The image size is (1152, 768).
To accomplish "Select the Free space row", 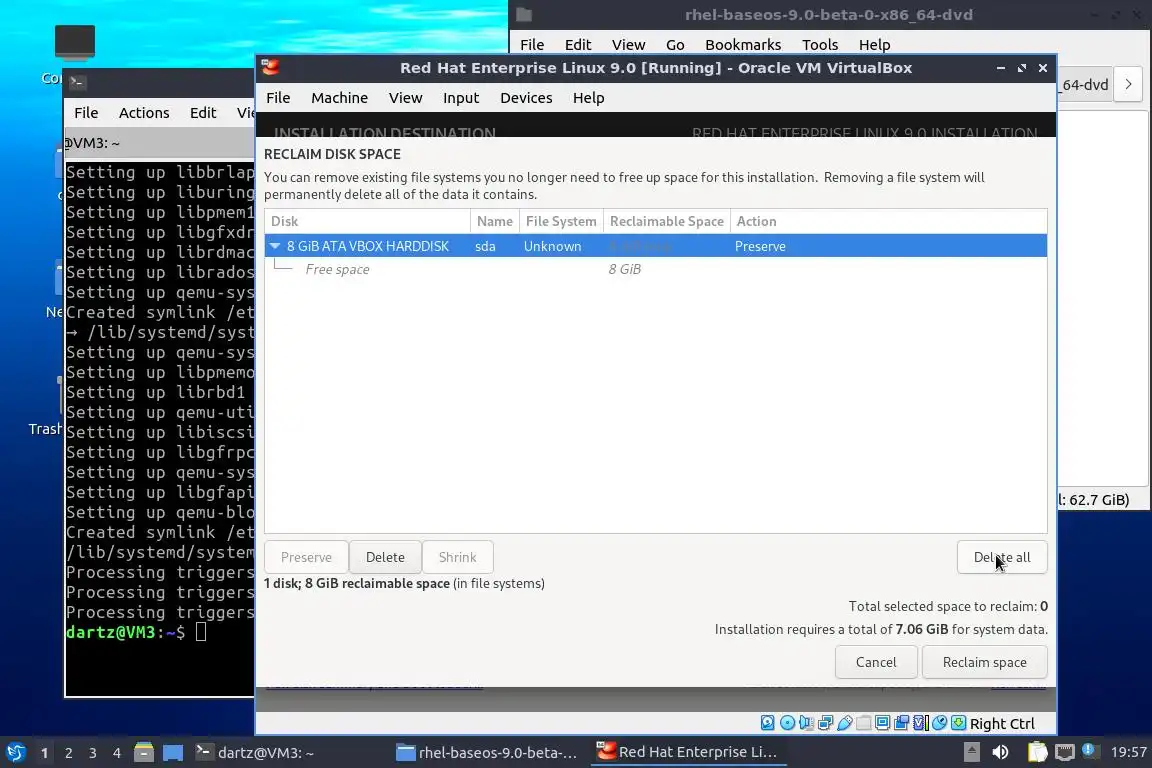I will pos(655,269).
